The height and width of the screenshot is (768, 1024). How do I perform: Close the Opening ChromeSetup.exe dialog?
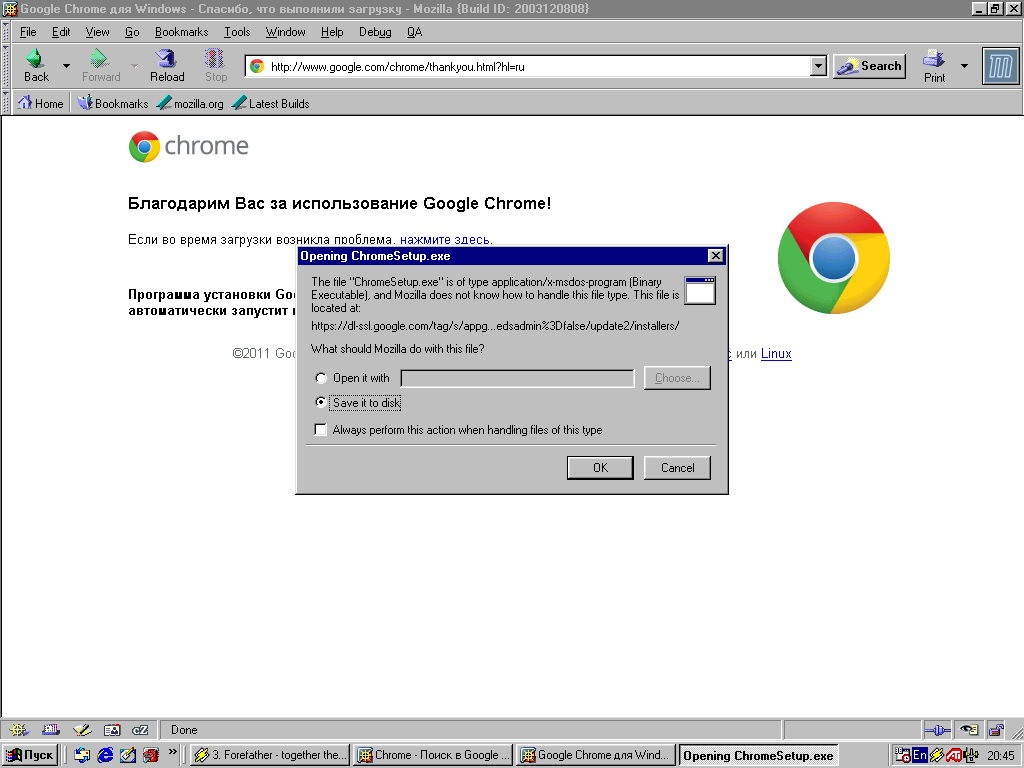[x=716, y=255]
